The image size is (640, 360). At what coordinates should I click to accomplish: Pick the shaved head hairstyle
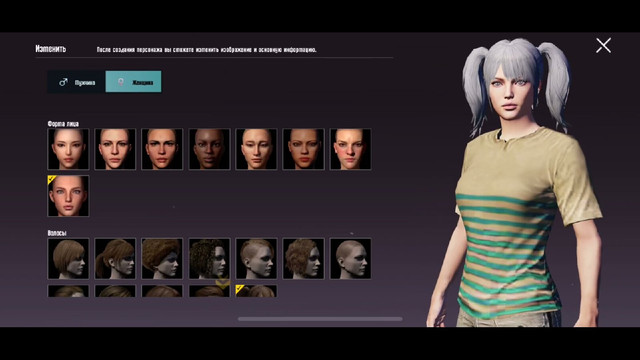pyautogui.click(x=351, y=259)
